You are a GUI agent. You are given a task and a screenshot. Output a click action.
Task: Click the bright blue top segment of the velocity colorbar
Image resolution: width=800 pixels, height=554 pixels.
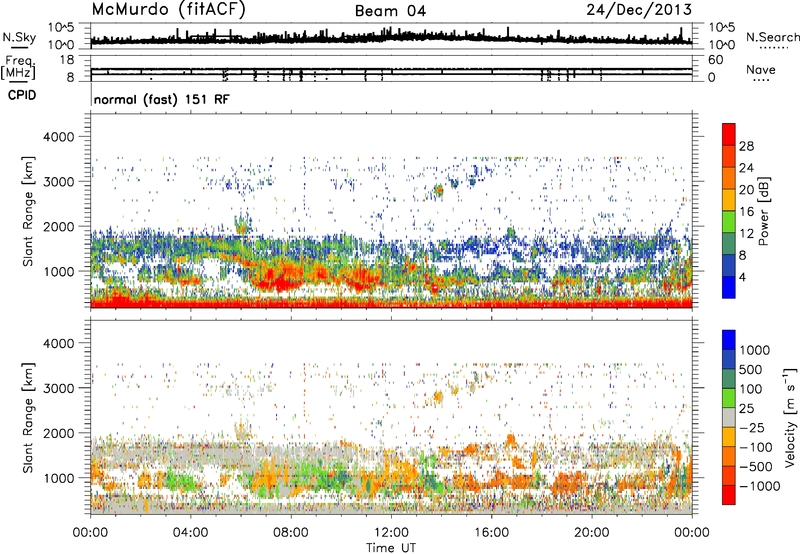(x=729, y=339)
